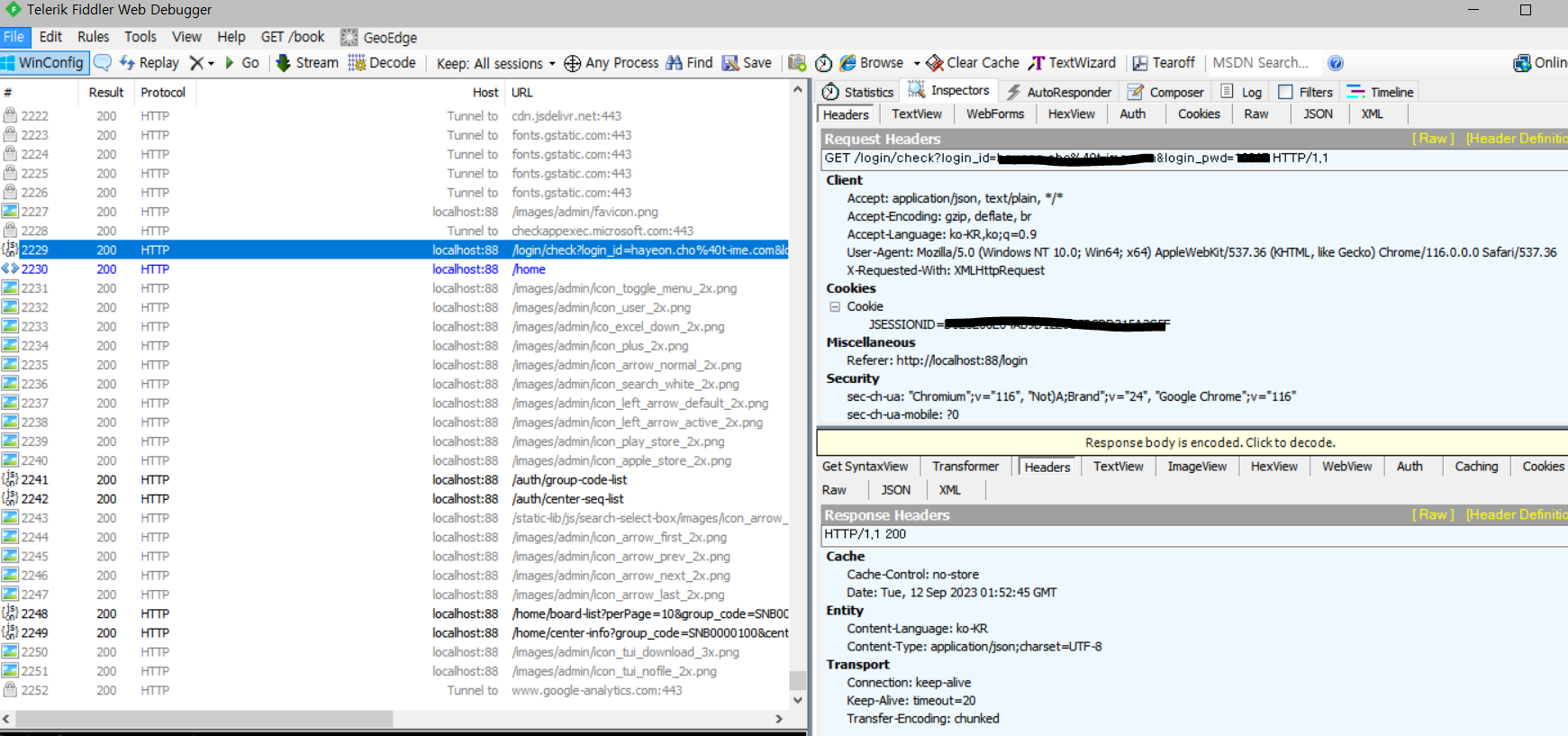Select response WebView tab

[x=1346, y=467]
